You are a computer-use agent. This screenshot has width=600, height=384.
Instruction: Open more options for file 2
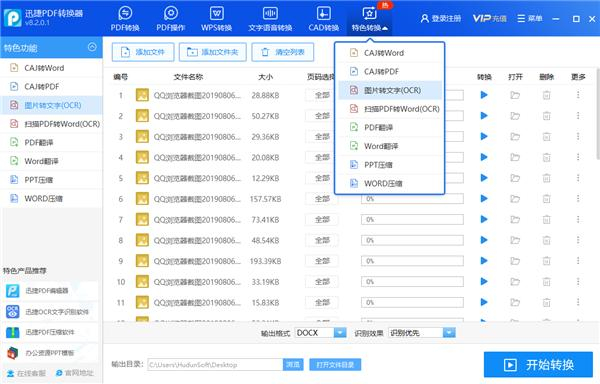point(578,116)
